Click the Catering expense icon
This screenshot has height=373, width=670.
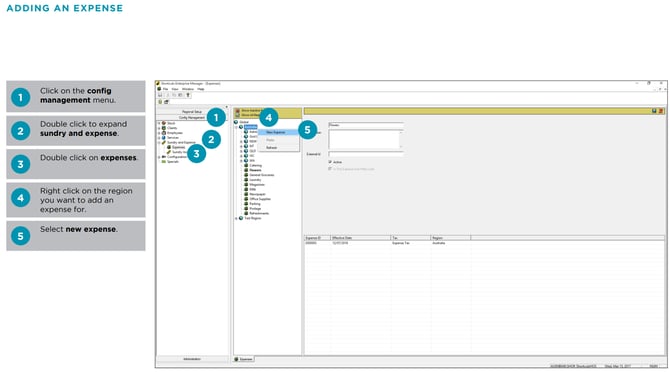[246, 165]
